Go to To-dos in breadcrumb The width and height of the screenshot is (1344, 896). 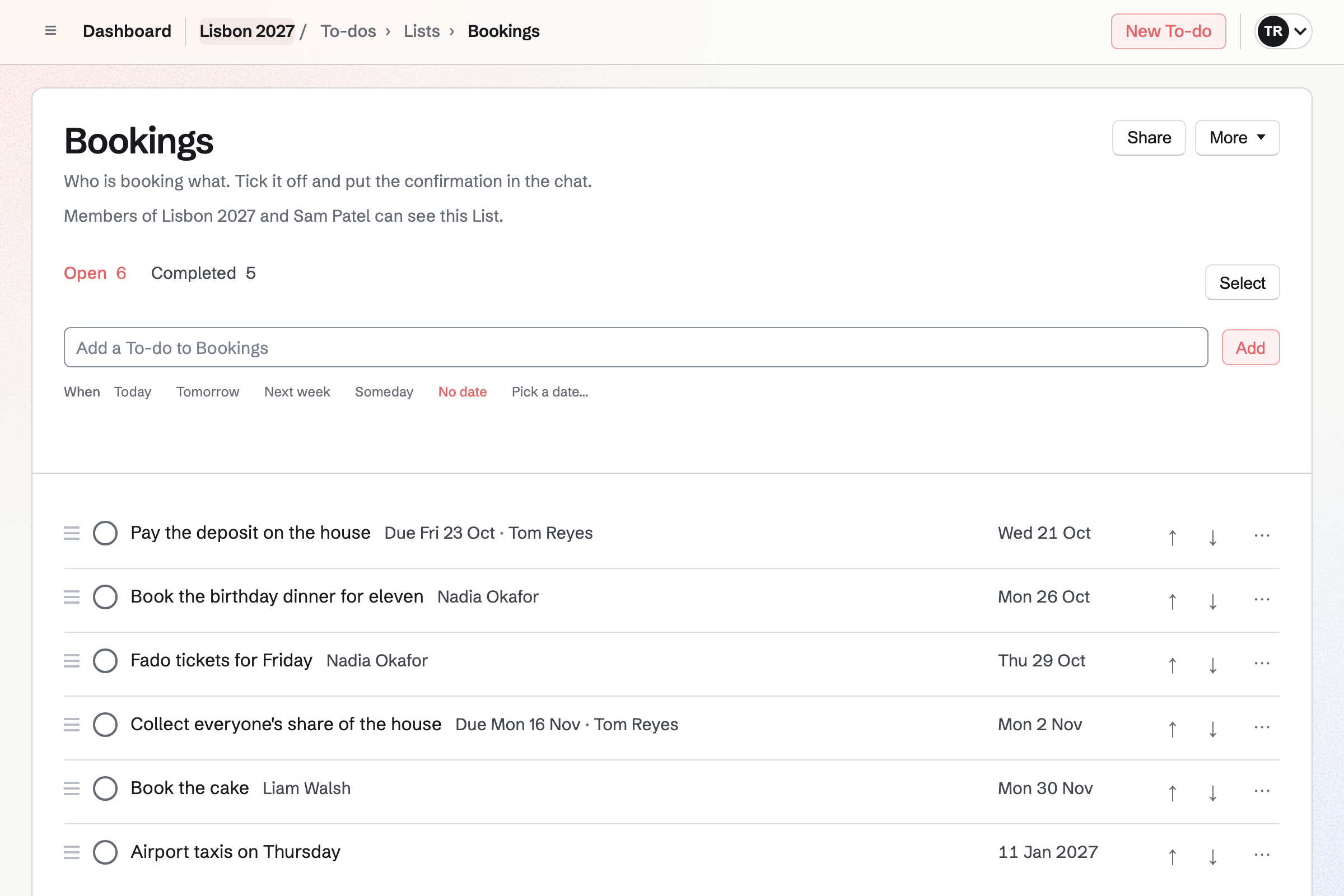coord(348,31)
